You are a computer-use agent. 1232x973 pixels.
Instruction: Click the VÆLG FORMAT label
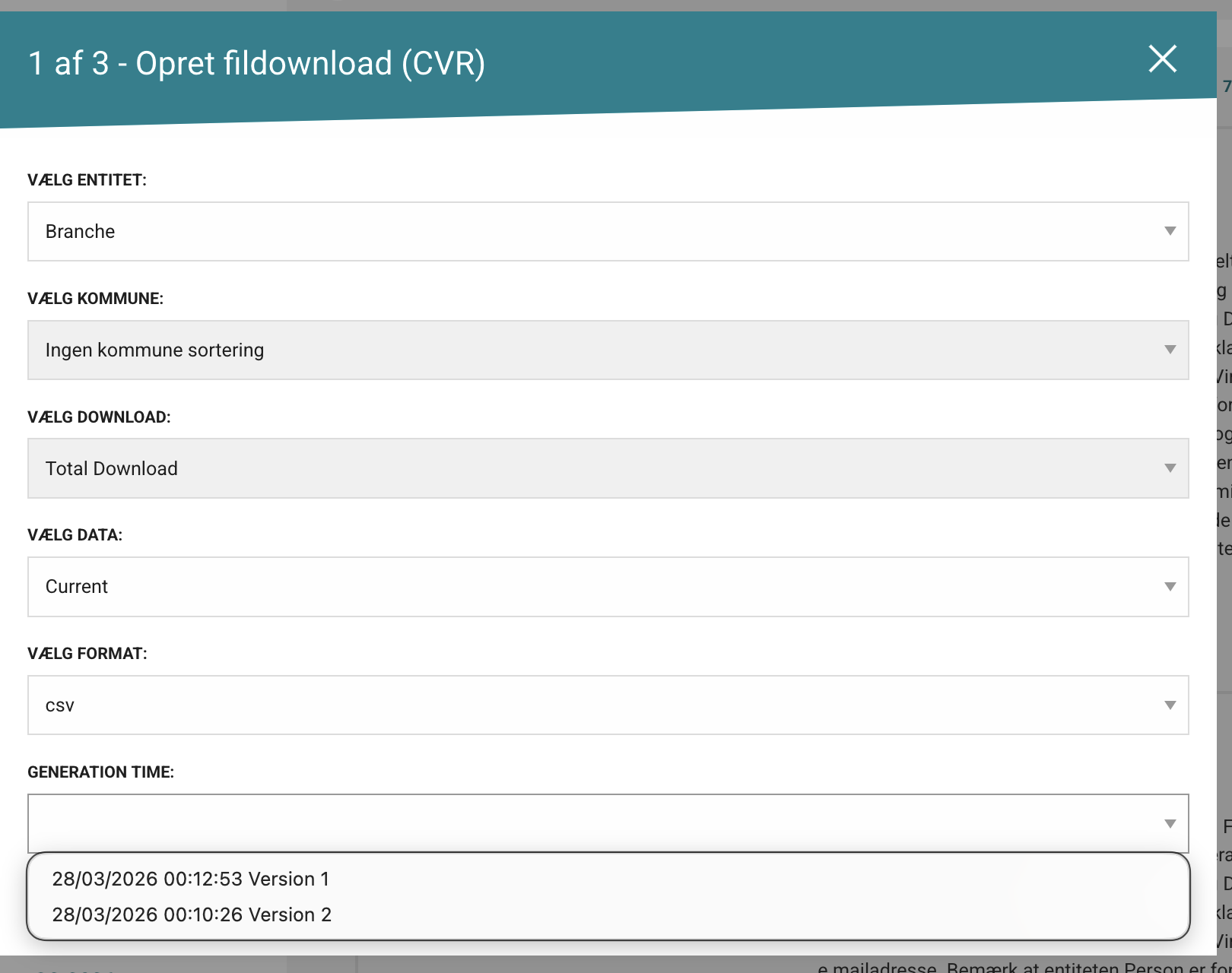[x=87, y=654]
